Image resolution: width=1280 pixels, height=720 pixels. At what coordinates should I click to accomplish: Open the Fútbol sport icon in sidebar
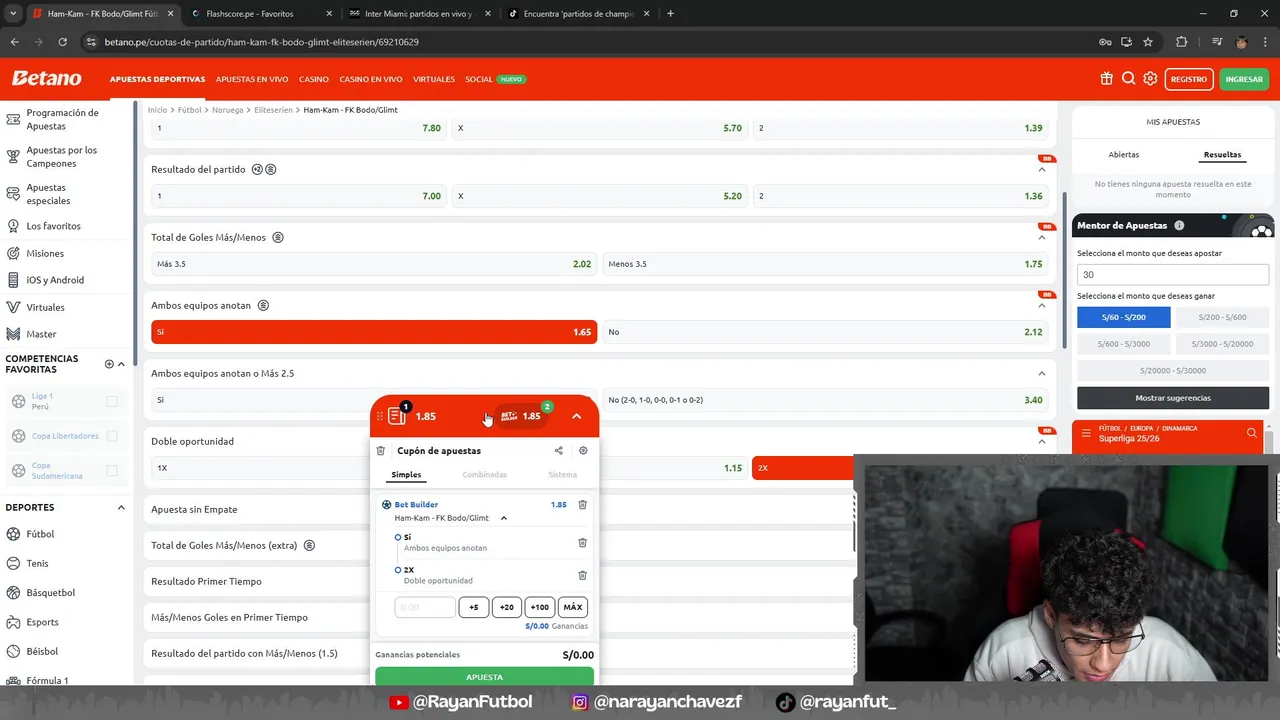(x=13, y=534)
